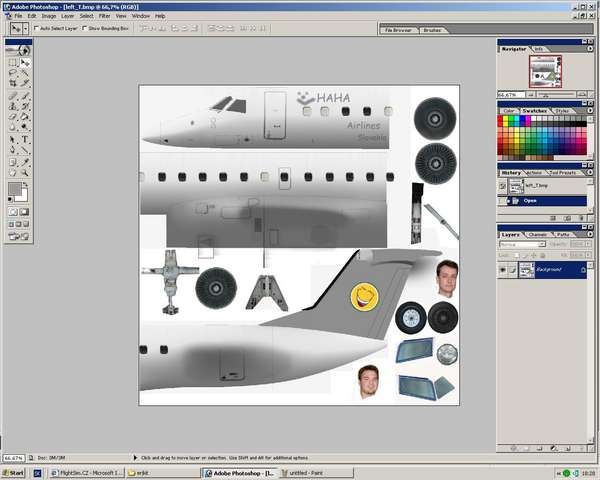Screen dimensions: 600x480
Task: Click the Windows Start button
Action: pos(13,472)
